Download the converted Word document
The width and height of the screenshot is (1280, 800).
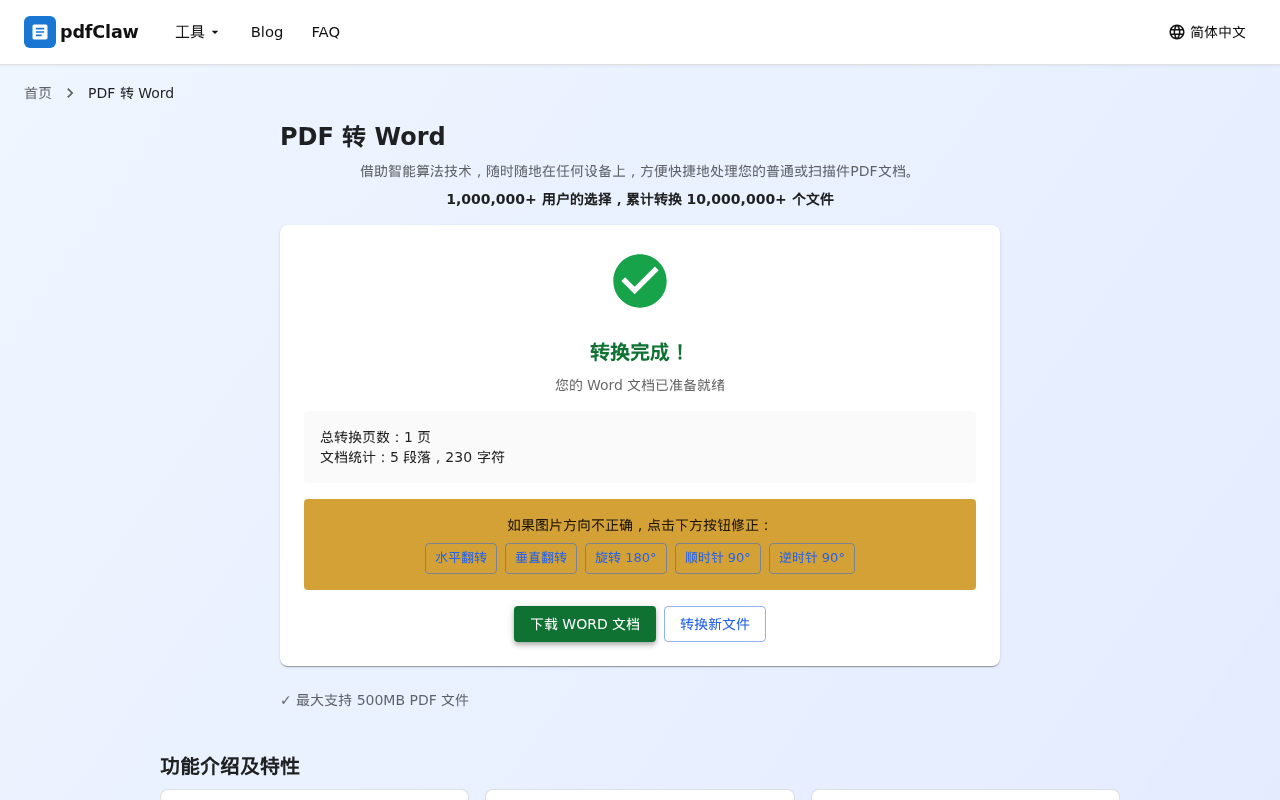[585, 624]
